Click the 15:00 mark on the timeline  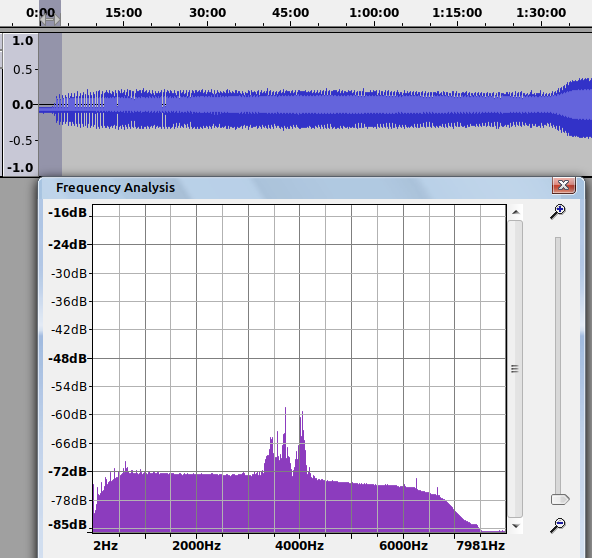(x=123, y=12)
